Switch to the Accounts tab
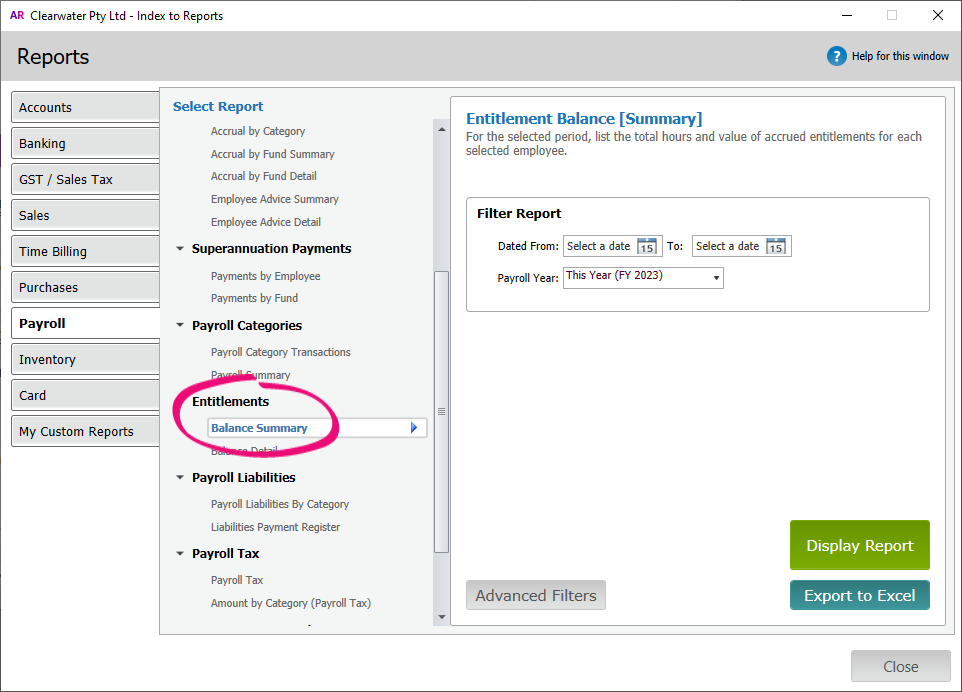962x692 pixels. pos(85,107)
